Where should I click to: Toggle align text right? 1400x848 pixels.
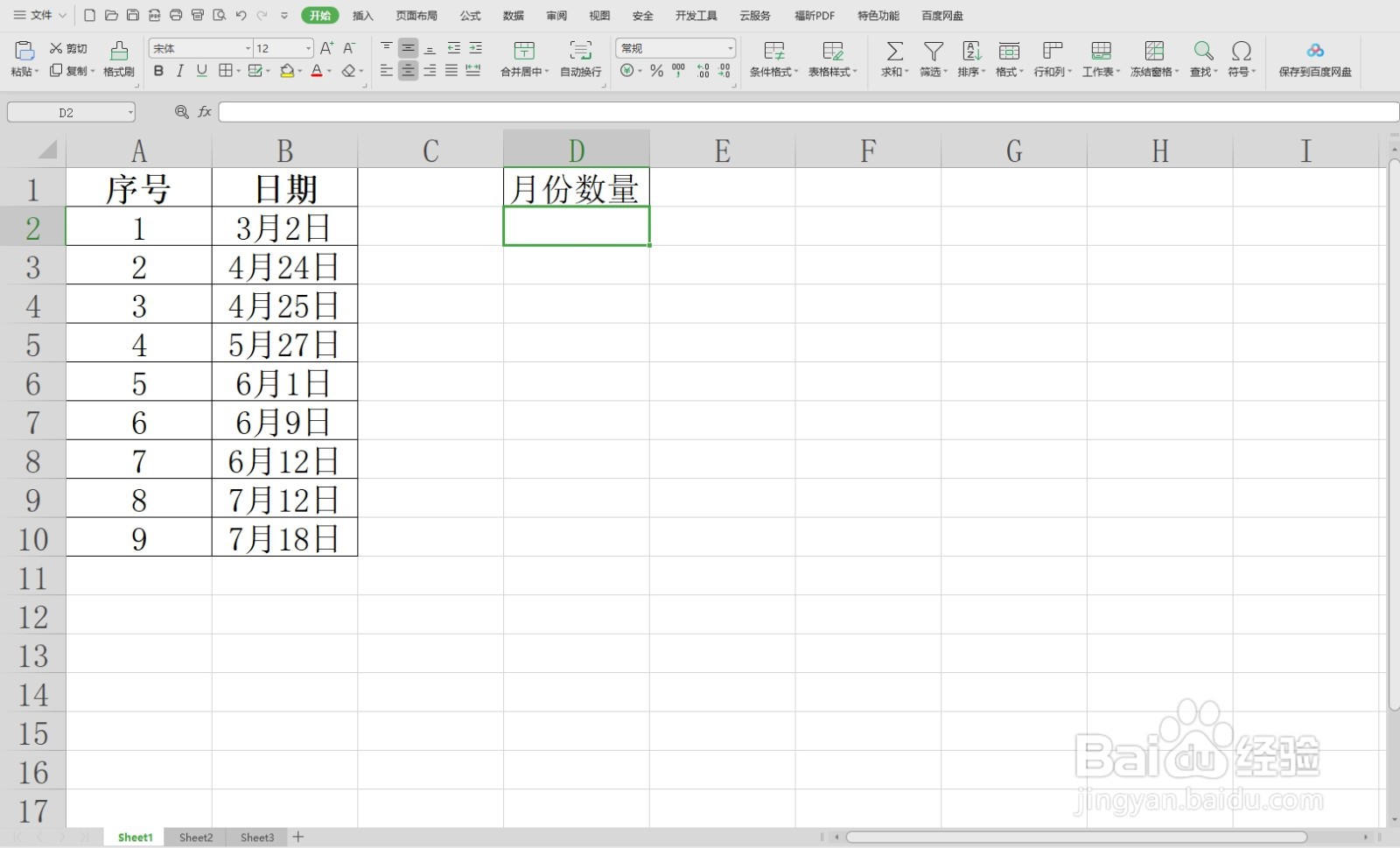click(430, 71)
